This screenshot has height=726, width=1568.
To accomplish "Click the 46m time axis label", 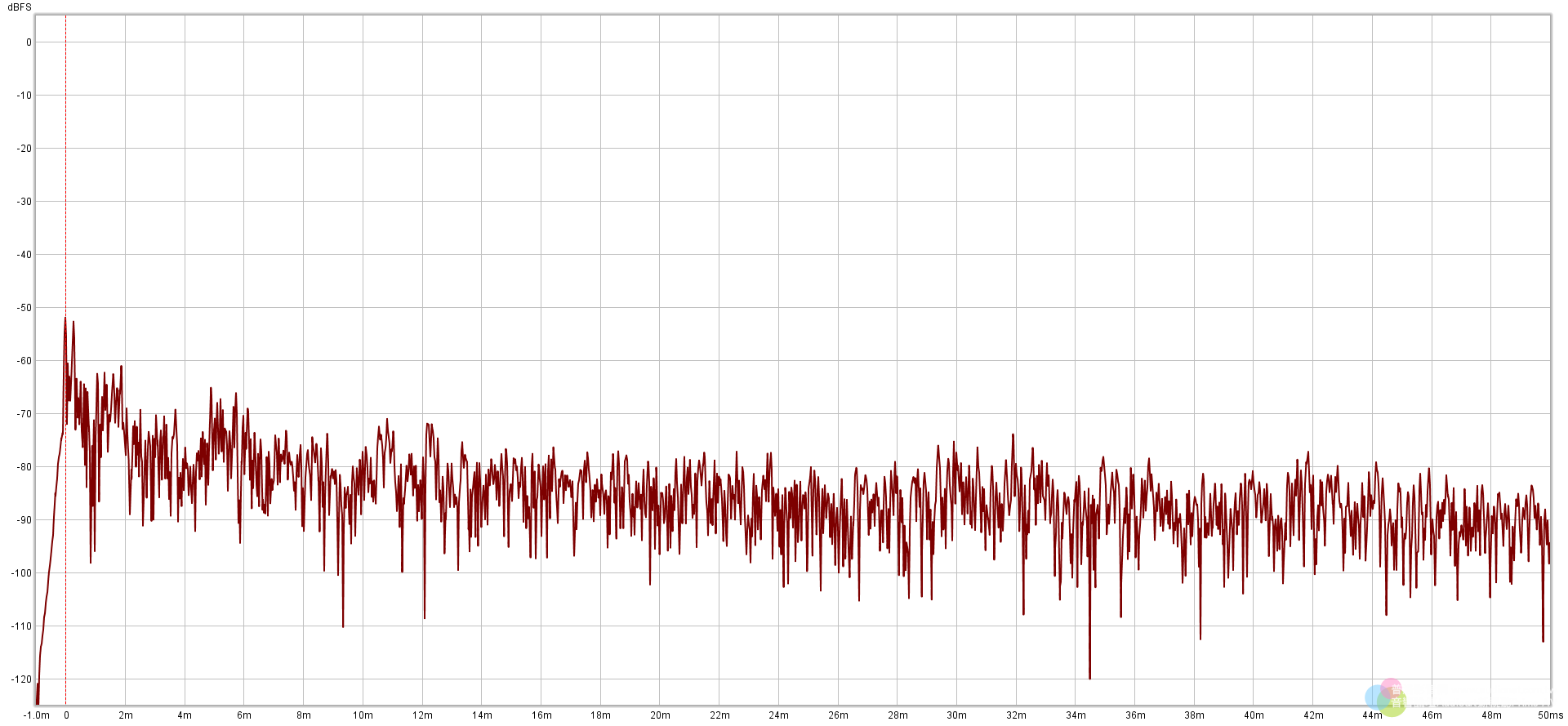I will [1432, 715].
